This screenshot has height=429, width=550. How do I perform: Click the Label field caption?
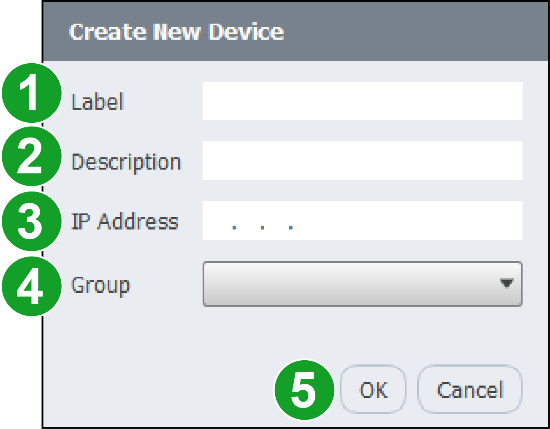click(98, 102)
